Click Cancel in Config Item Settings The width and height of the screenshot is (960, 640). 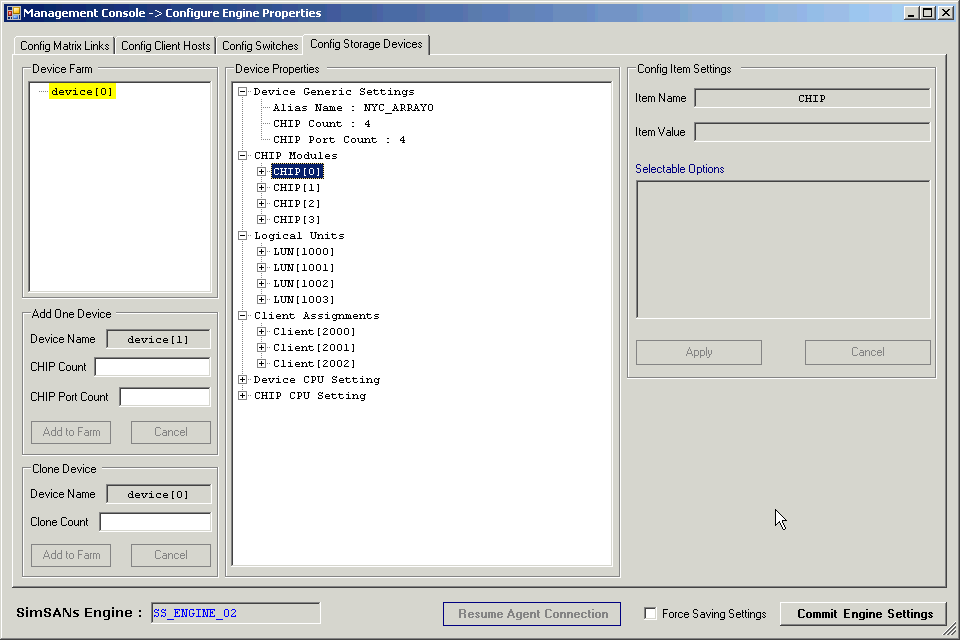tap(868, 352)
